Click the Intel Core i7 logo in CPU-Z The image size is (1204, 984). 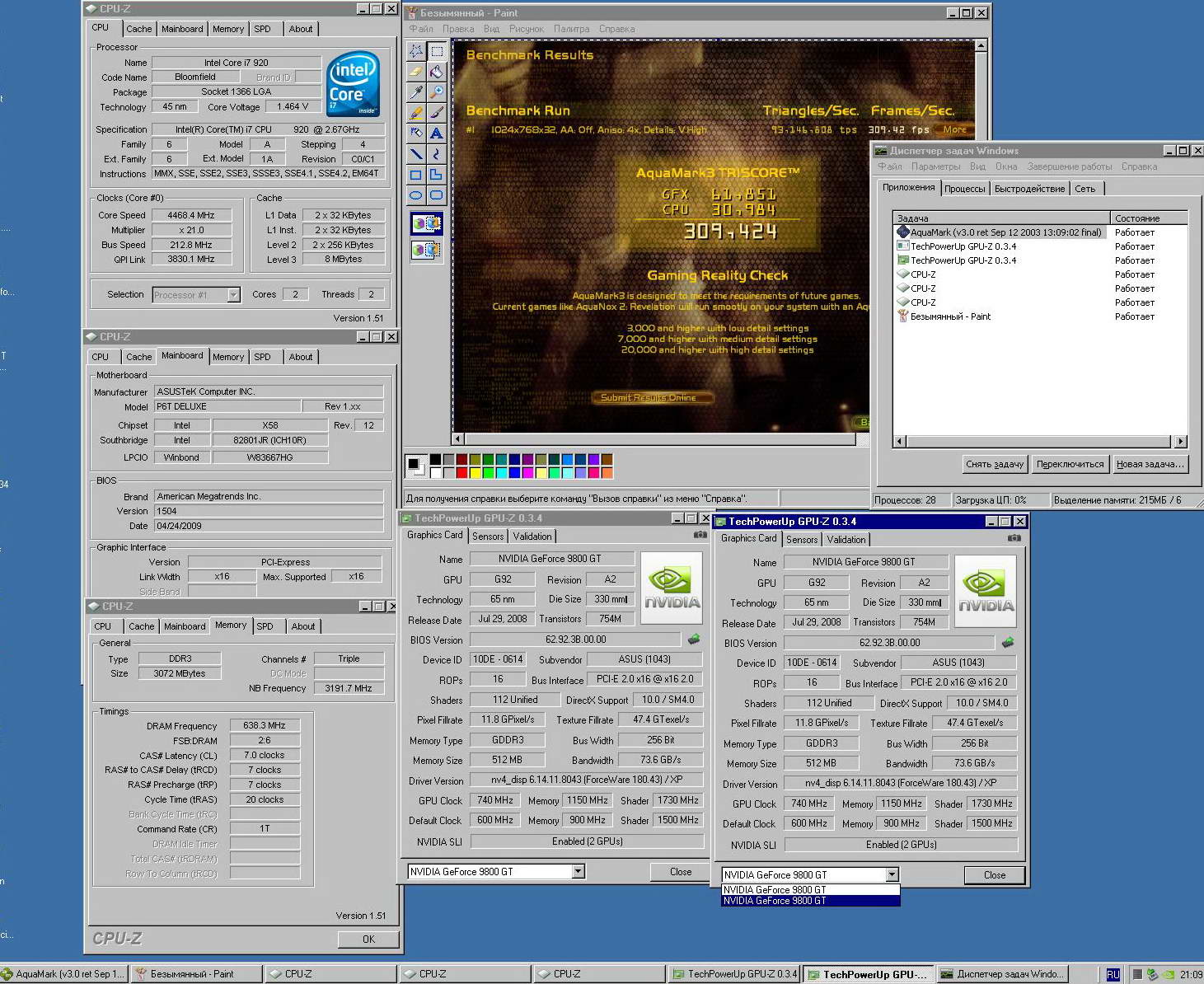pyautogui.click(x=353, y=83)
